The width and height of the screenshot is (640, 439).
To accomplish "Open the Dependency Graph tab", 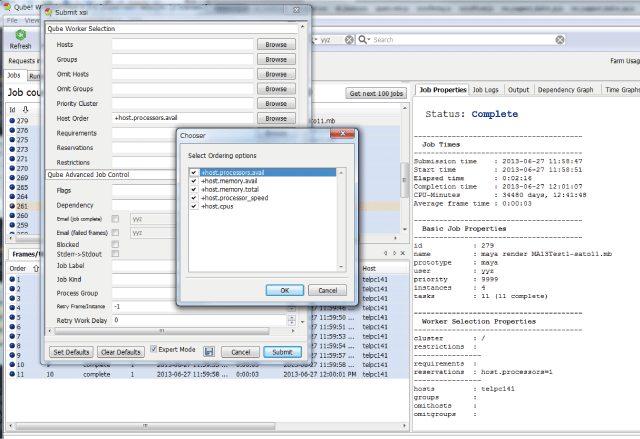I will click(x=565, y=90).
